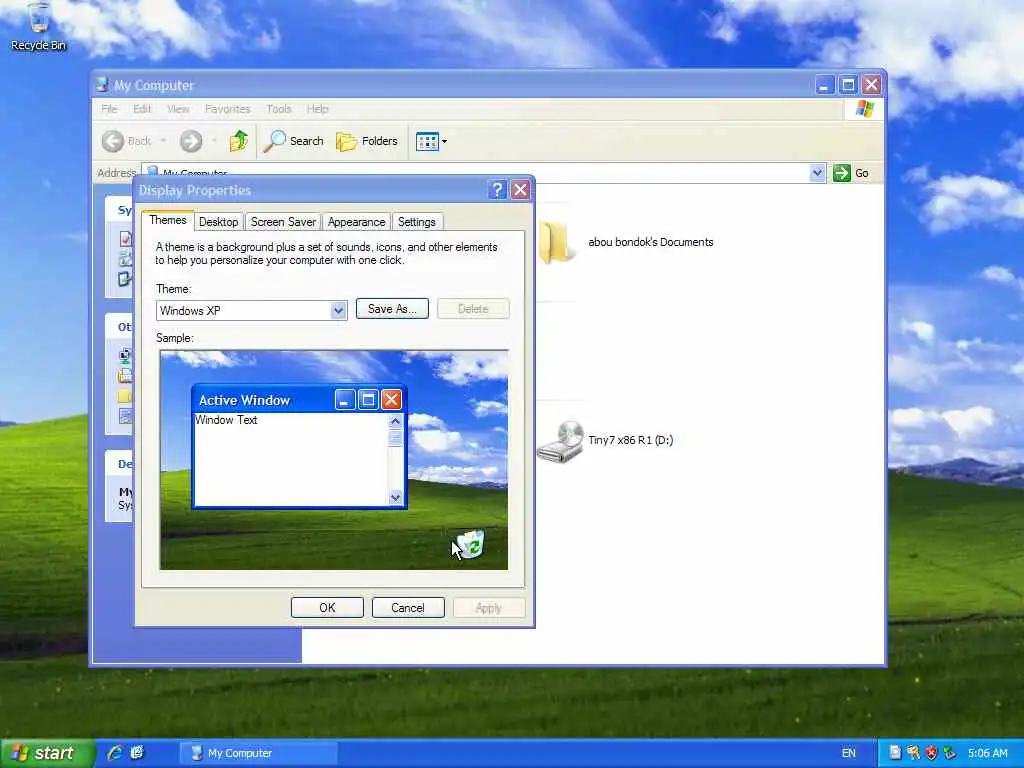
Task: Open the Edit menu in My Computer
Action: [x=142, y=109]
